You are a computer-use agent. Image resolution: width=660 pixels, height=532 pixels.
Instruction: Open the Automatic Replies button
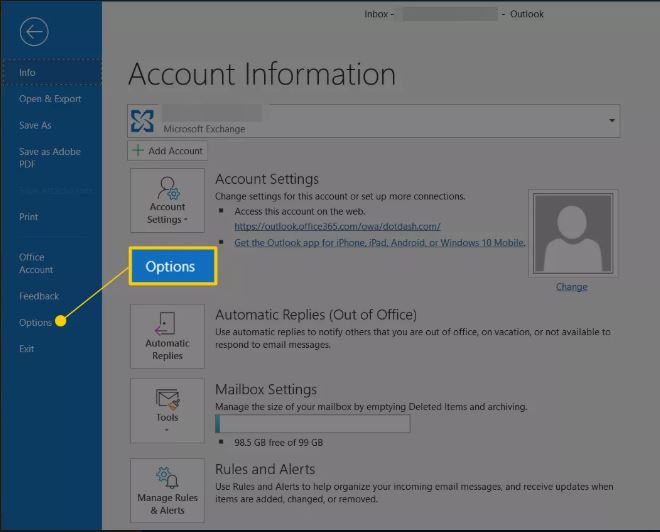[x=168, y=336]
